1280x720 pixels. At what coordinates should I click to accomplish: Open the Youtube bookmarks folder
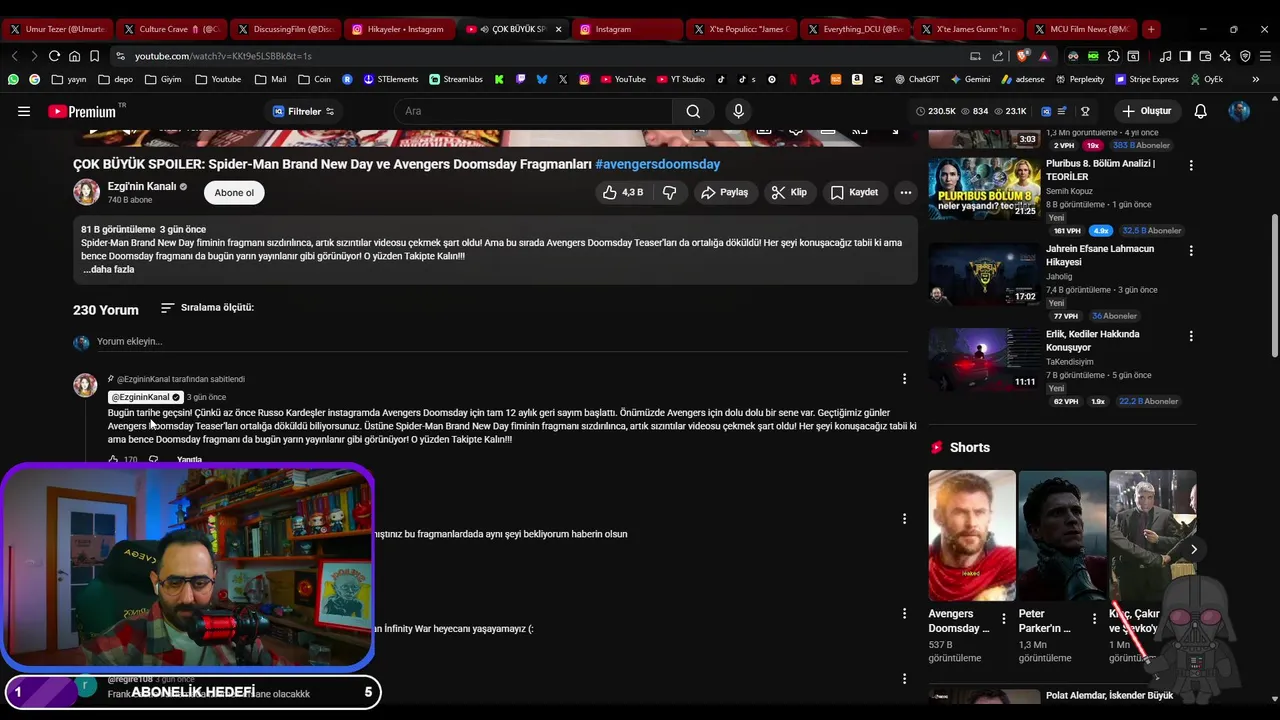click(218, 79)
